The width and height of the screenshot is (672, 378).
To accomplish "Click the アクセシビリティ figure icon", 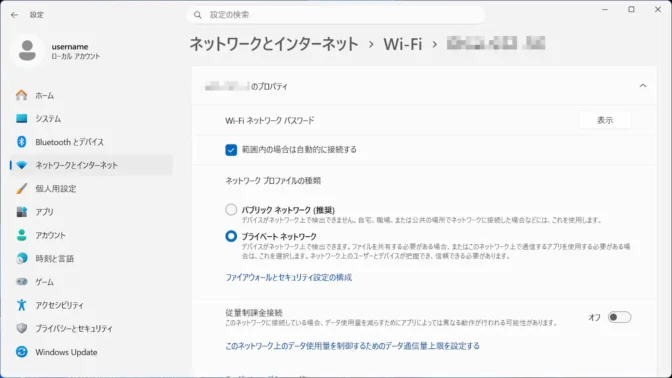I will coord(21,305).
